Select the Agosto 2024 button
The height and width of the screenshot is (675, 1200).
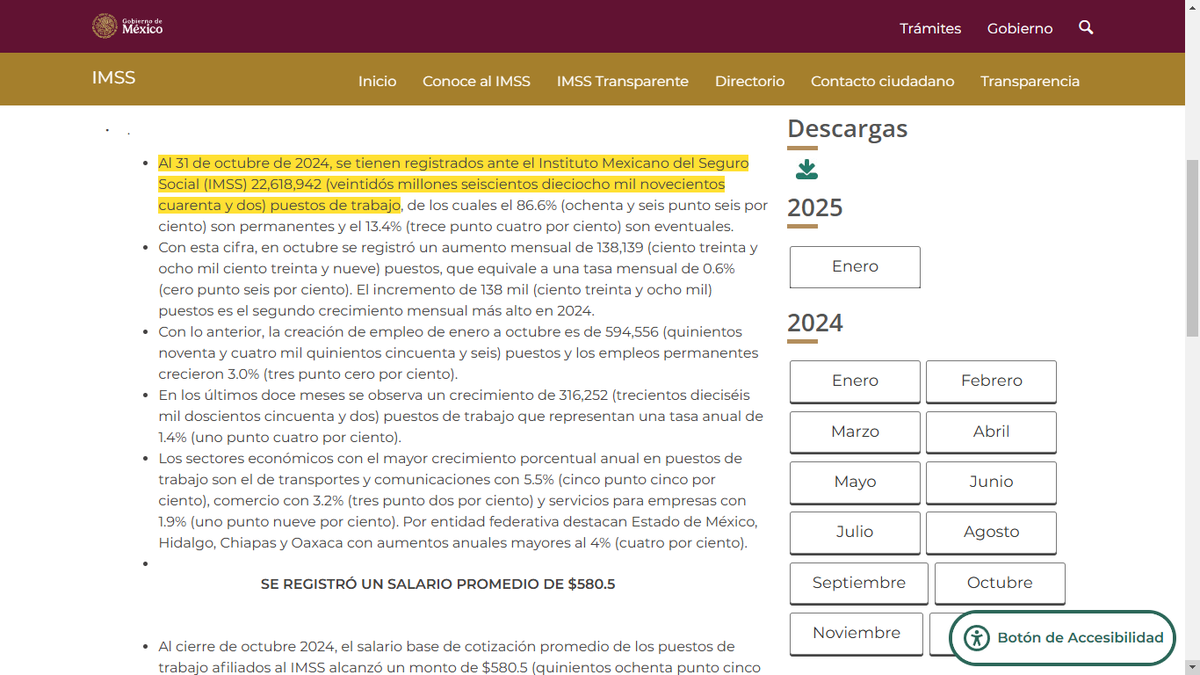pyautogui.click(x=991, y=532)
